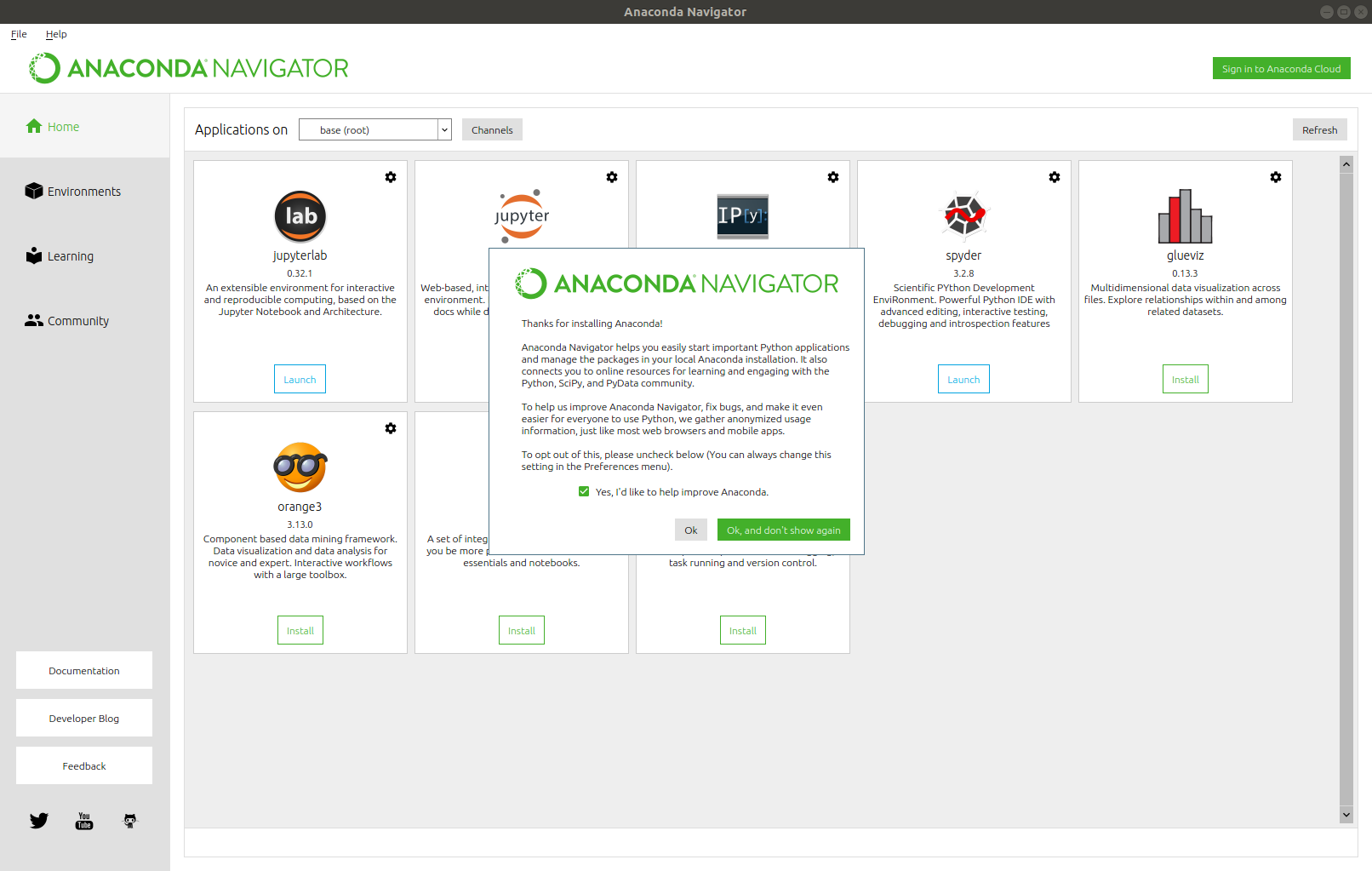This screenshot has width=1372, height=871.
Task: Click the Jupyter notebook logo
Action: (x=522, y=216)
